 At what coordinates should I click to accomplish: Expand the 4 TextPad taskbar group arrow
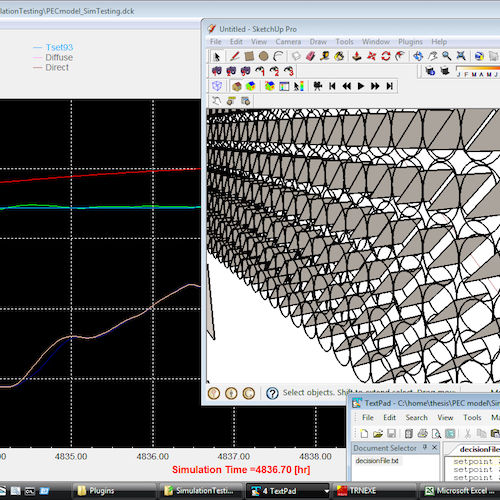click(326, 491)
